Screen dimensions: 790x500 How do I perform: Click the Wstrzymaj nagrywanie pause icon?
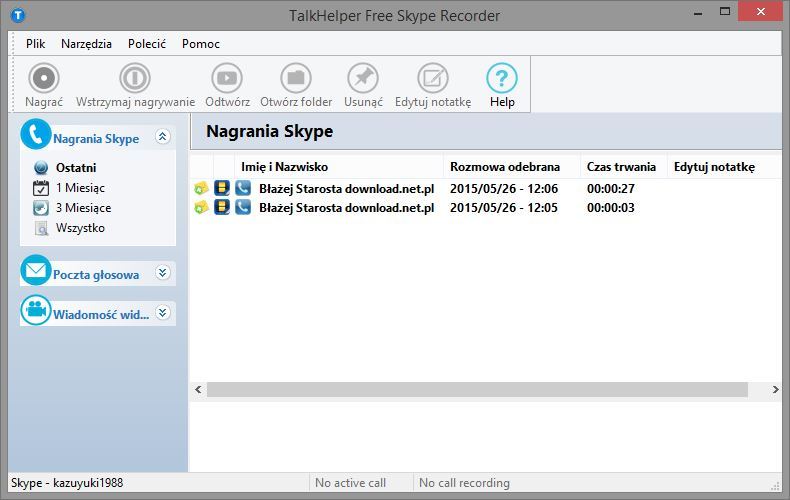(135, 78)
